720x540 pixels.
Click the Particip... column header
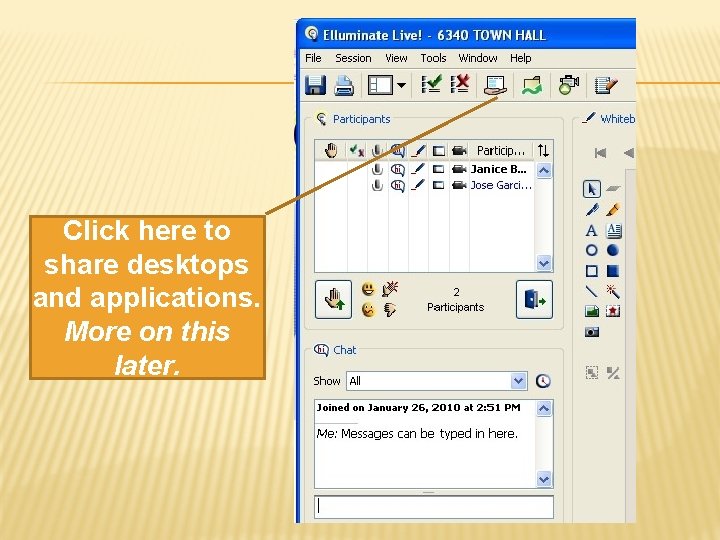pyautogui.click(x=501, y=151)
